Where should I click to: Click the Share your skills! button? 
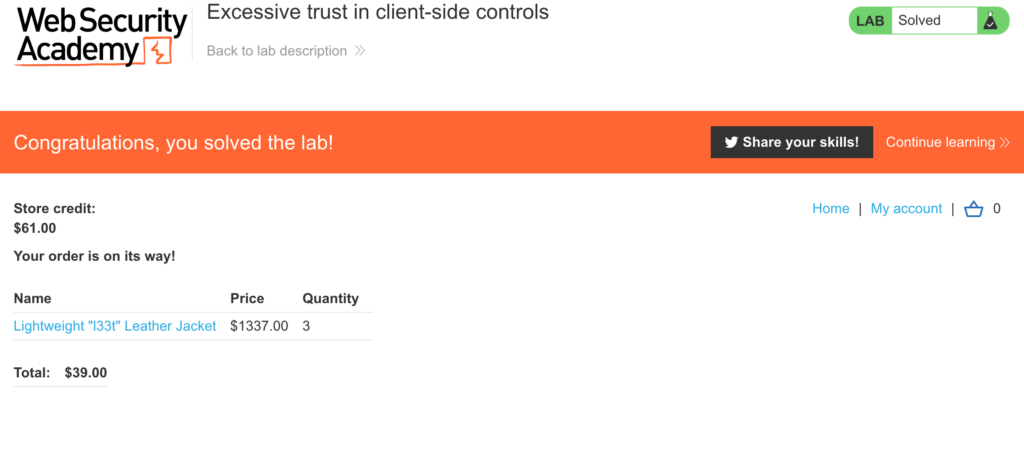point(792,142)
